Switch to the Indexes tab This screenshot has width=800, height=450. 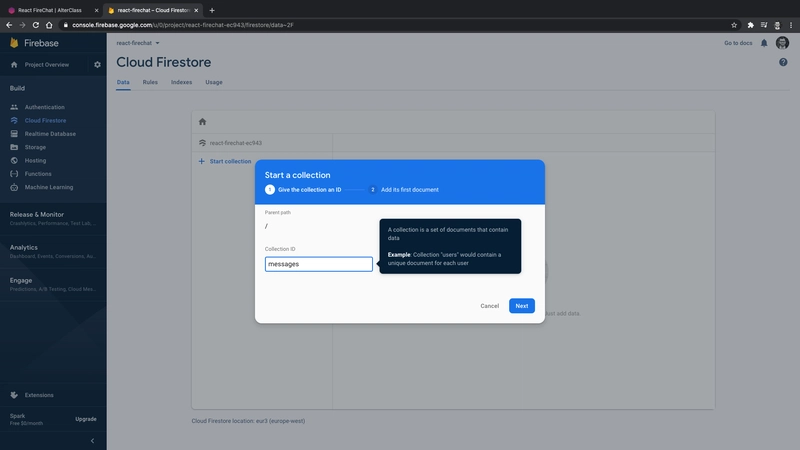click(181, 82)
